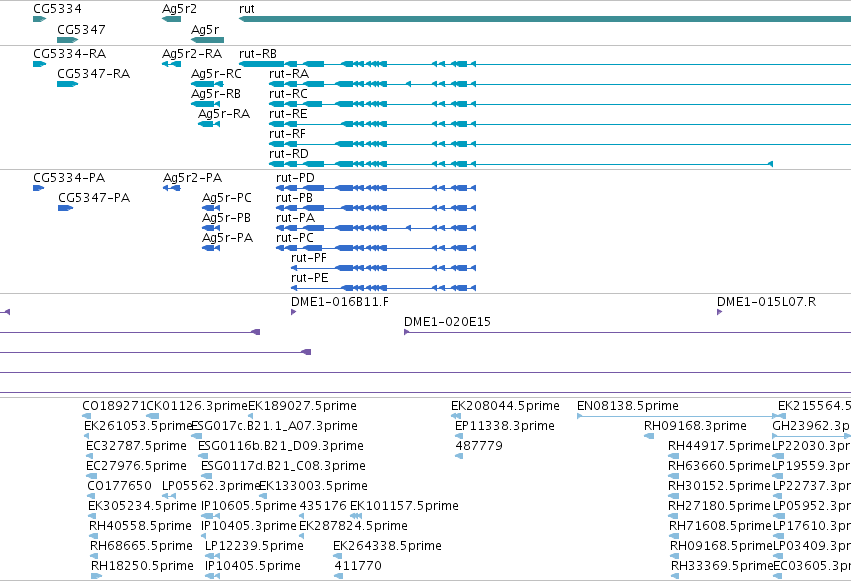
Task: Select clone end DME1-015L07.R
Action: point(766,302)
